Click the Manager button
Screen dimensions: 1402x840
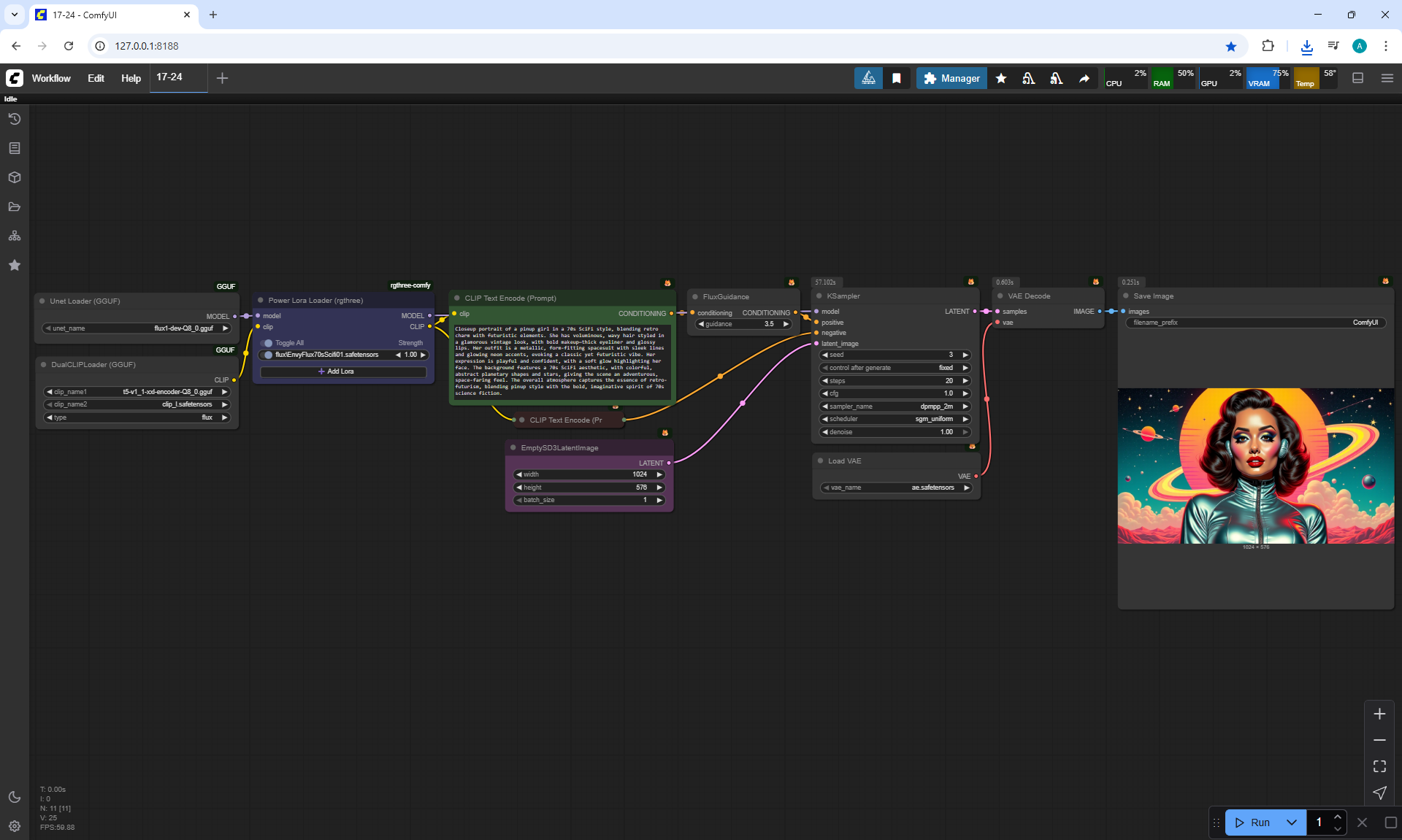point(951,78)
